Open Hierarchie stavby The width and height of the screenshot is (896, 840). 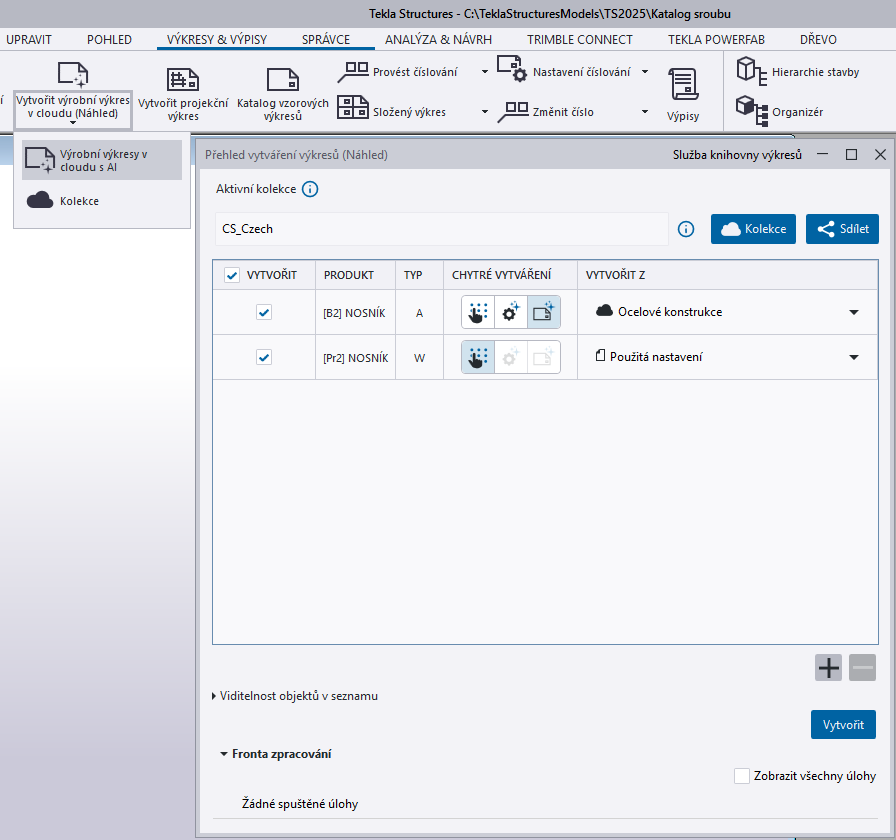coord(798,72)
